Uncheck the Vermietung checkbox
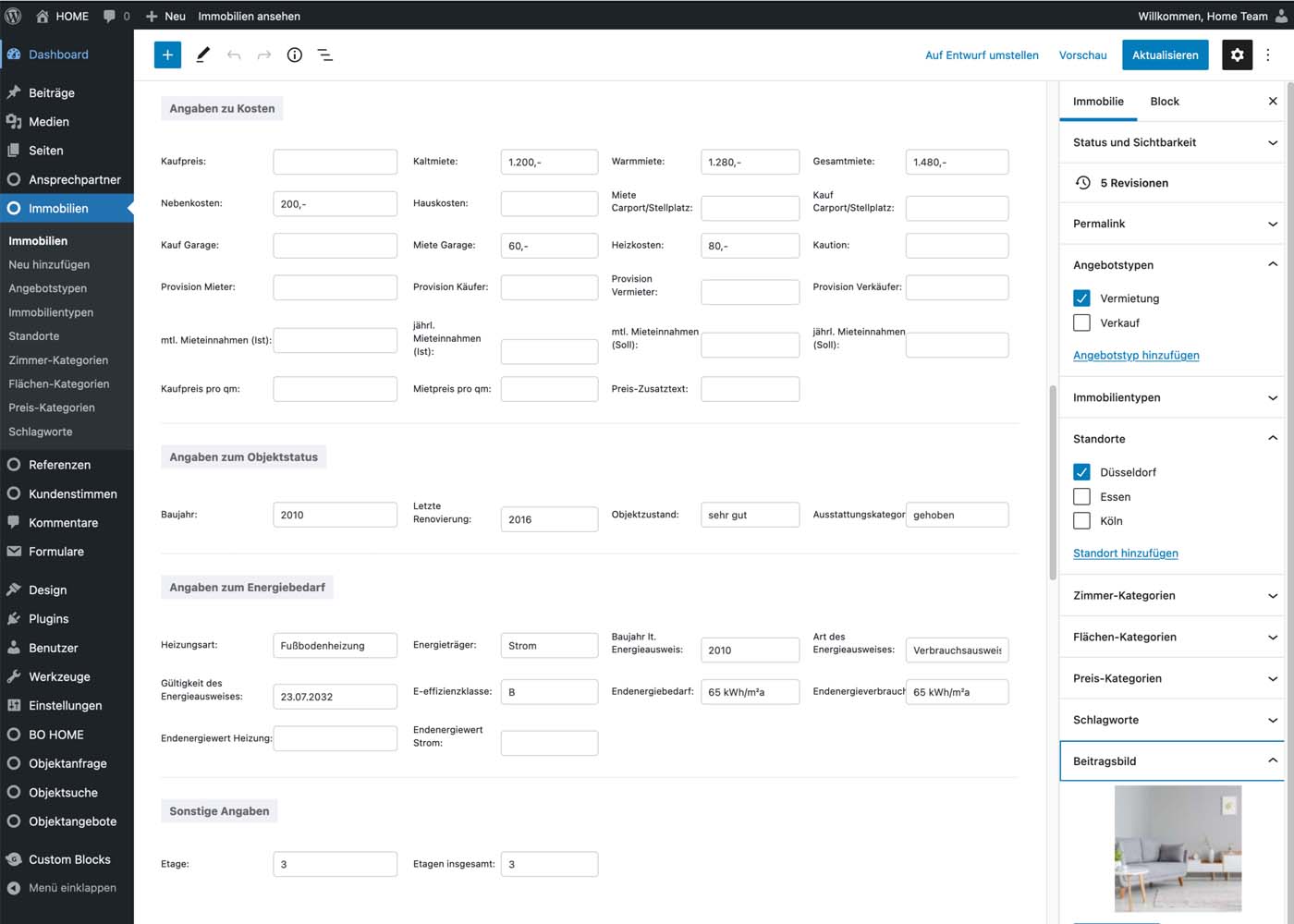Screen dimensions: 1294x924 [x=1081, y=298]
